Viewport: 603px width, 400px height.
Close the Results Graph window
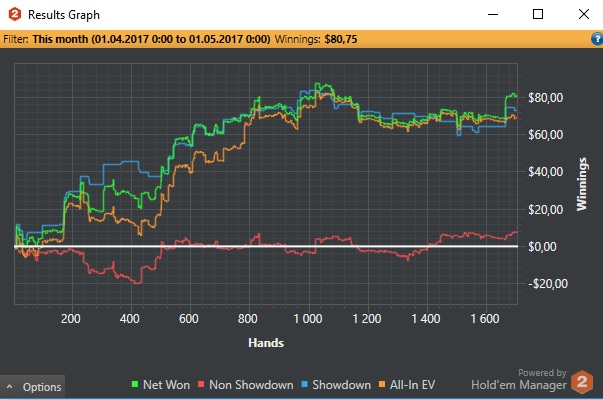584,14
